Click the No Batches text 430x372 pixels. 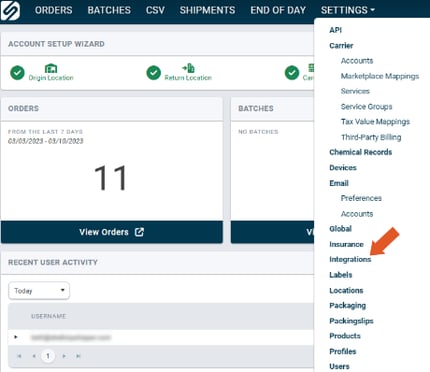[x=258, y=132]
